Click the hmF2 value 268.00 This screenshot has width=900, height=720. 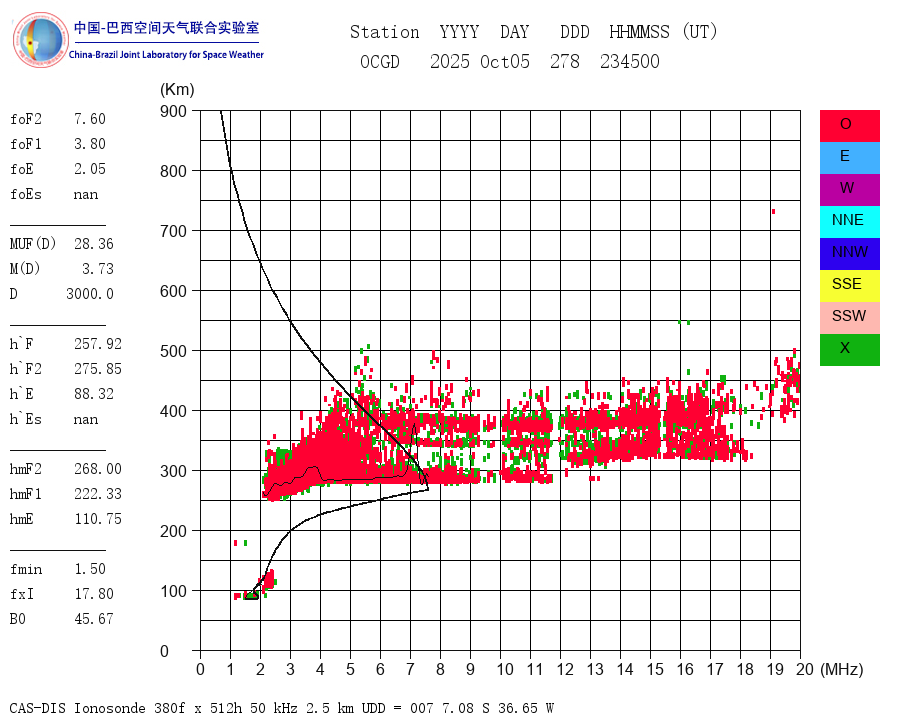tap(98, 469)
